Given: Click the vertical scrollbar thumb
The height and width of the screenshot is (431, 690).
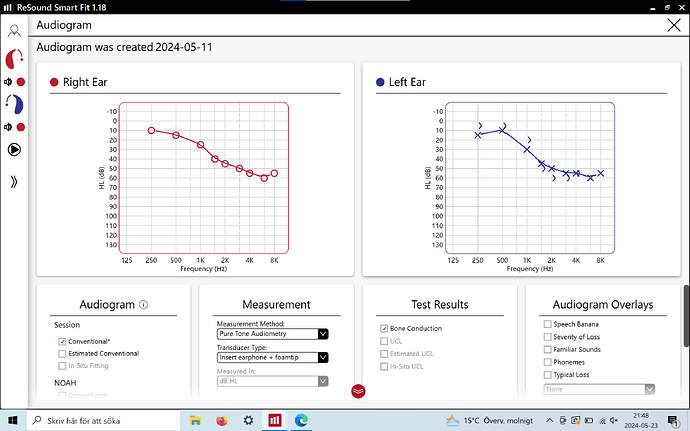Looking at the screenshot, I should 686,316.
